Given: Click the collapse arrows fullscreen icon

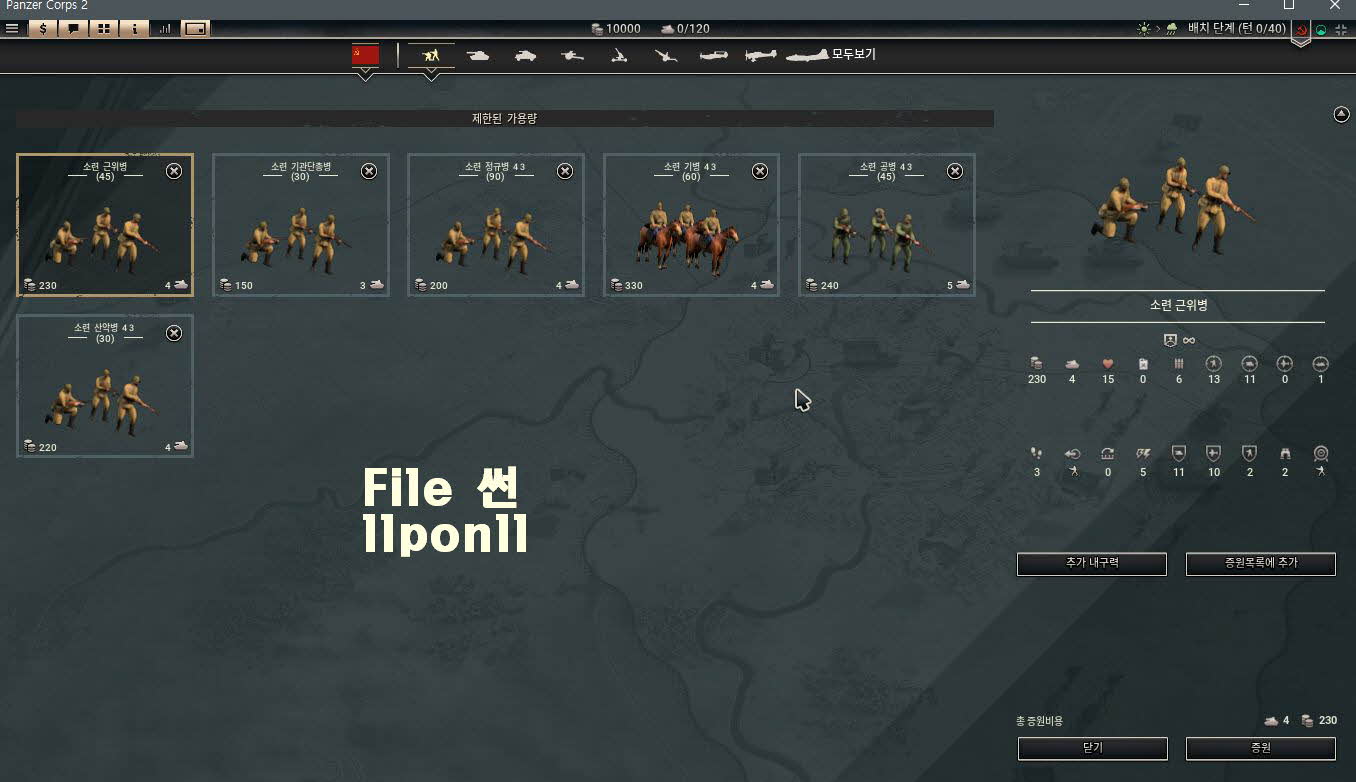Looking at the screenshot, I should (x=1342, y=30).
